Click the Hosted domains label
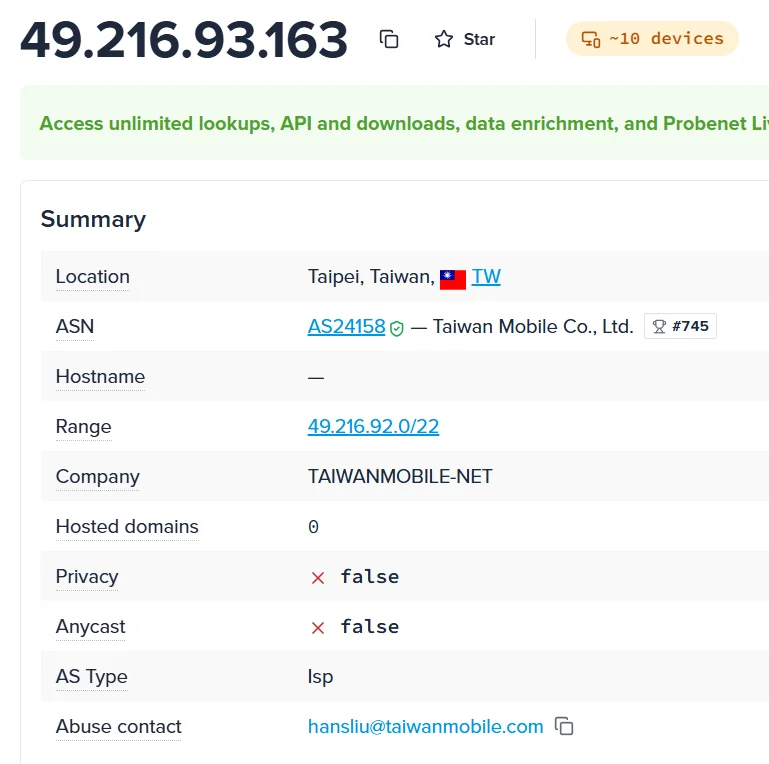This screenshot has width=769, height=764. (x=127, y=527)
